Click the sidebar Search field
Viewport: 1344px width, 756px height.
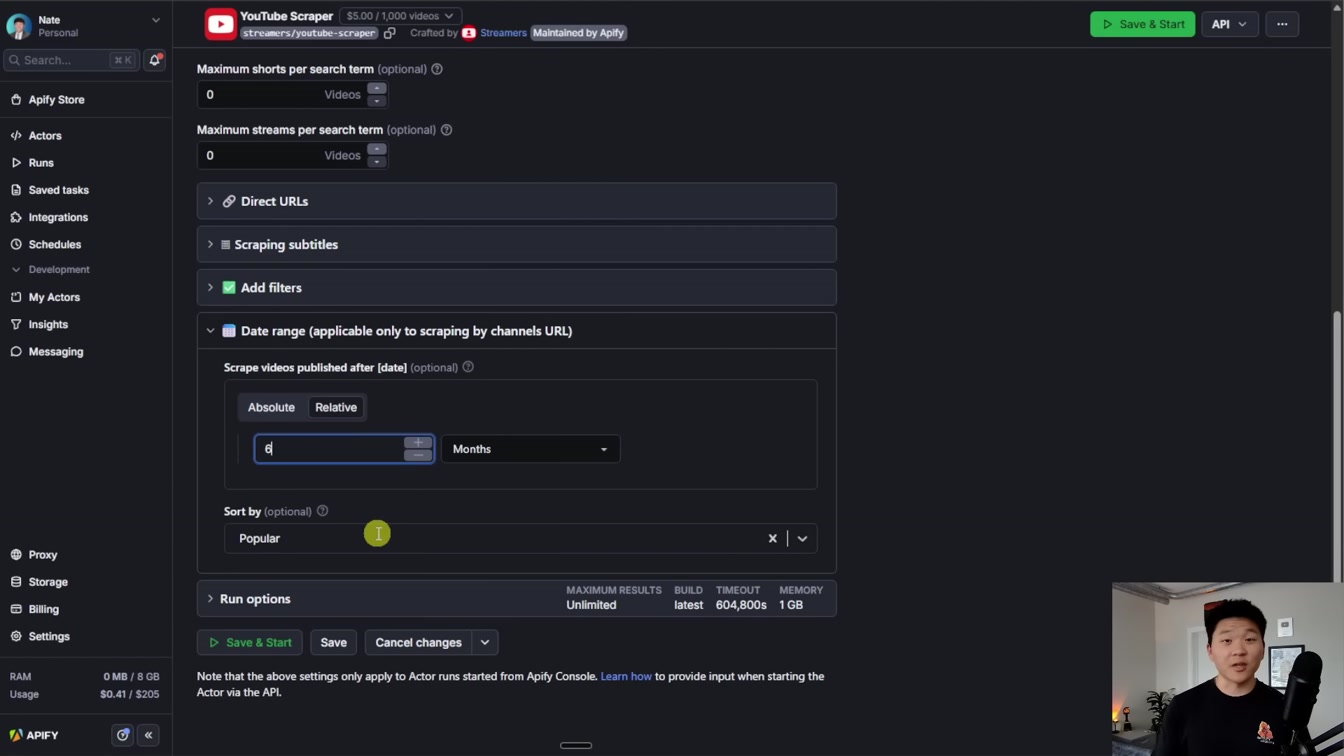(x=72, y=60)
